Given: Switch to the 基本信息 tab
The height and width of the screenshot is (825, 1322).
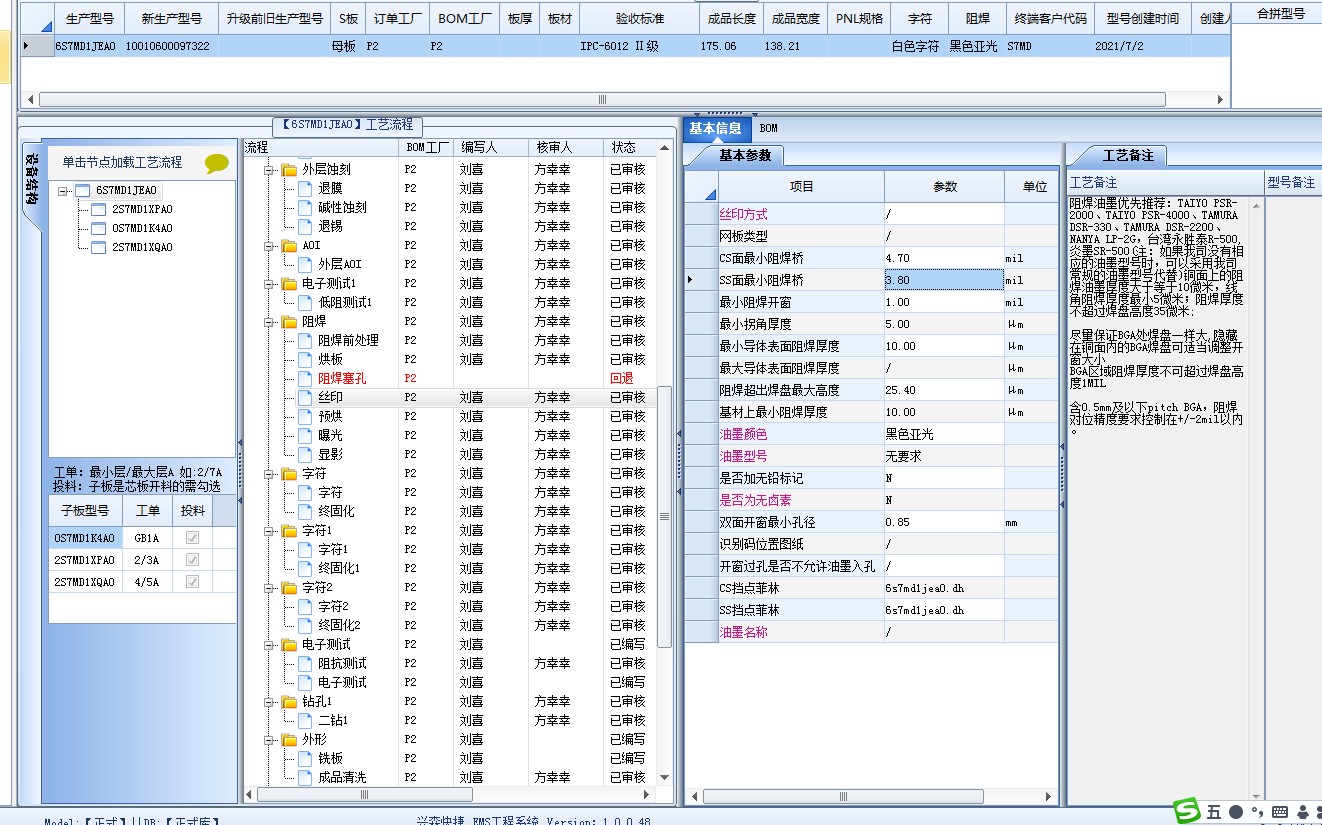Looking at the screenshot, I should click(715, 128).
